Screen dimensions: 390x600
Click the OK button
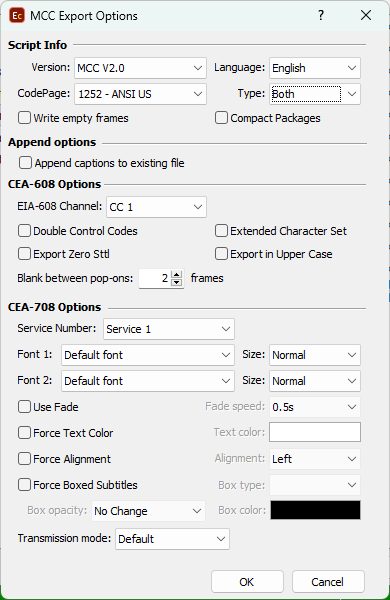[247, 582]
